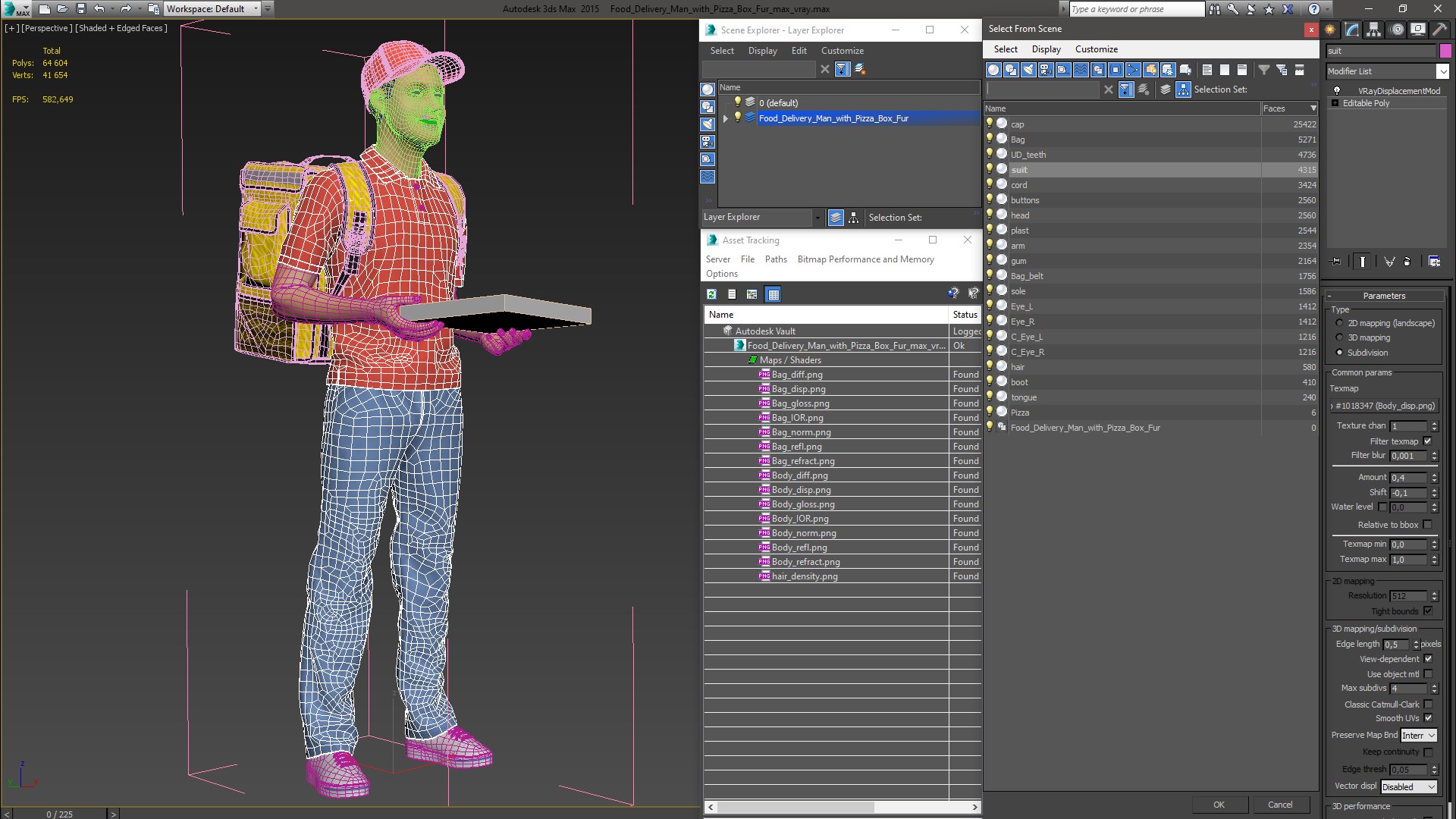The width and height of the screenshot is (1456, 819).
Task: Toggle Use object mtl checkbox
Action: (x=1428, y=674)
